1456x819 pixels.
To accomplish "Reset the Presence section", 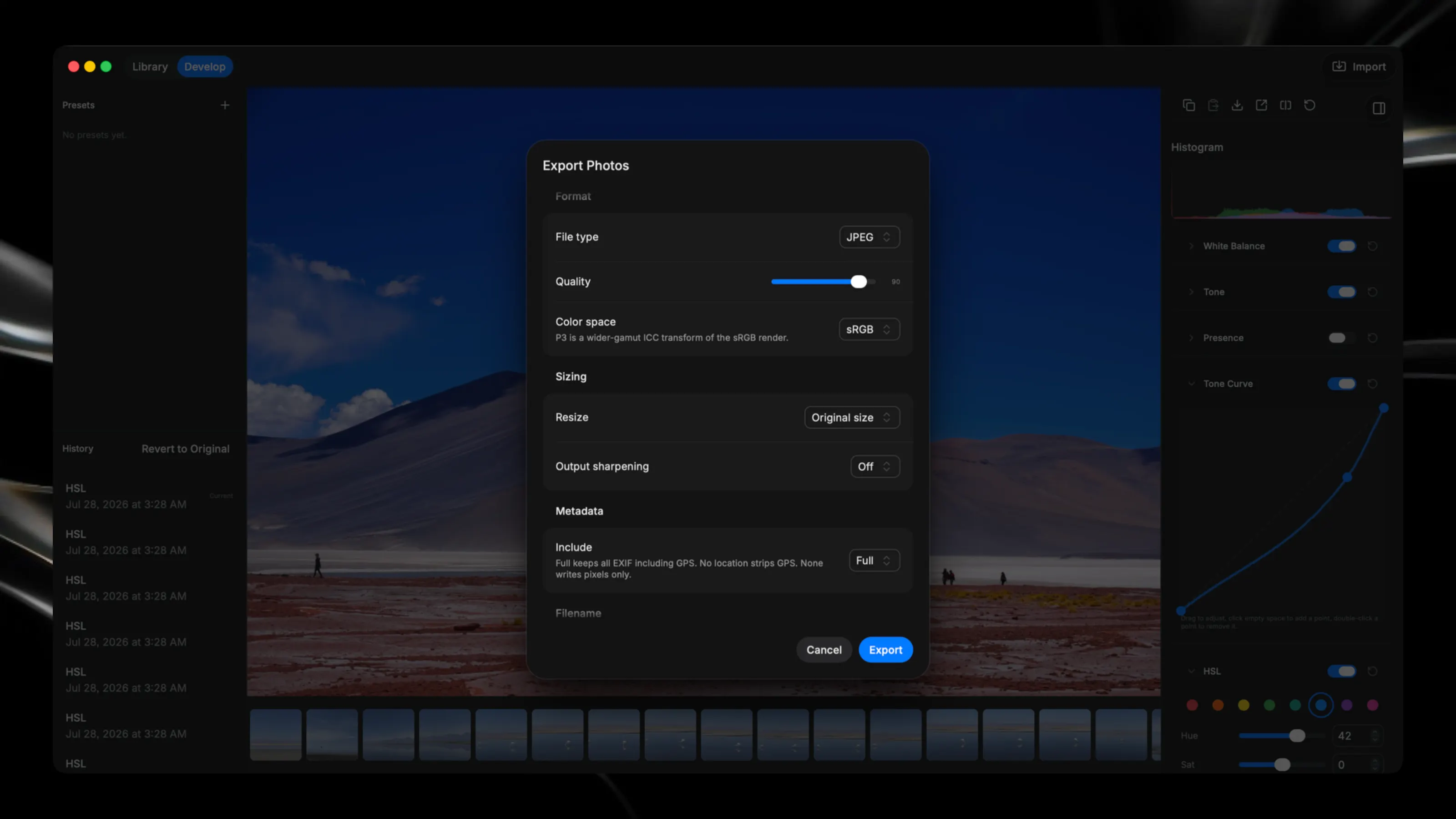I will [1372, 338].
